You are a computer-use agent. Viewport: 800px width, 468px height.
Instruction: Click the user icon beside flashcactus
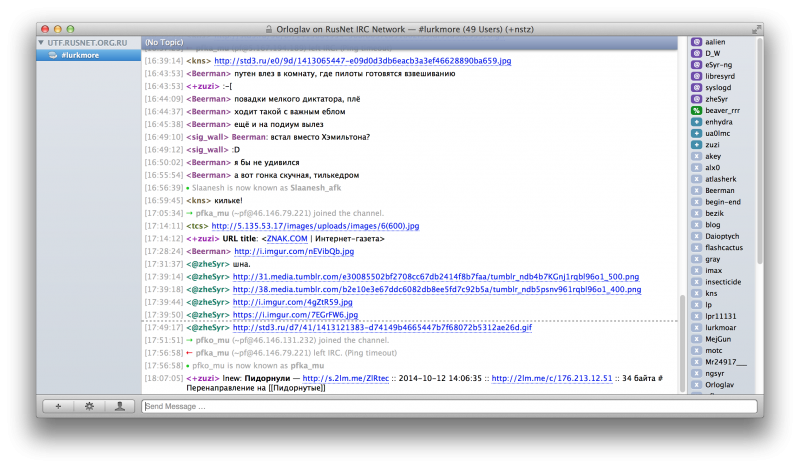coord(696,248)
